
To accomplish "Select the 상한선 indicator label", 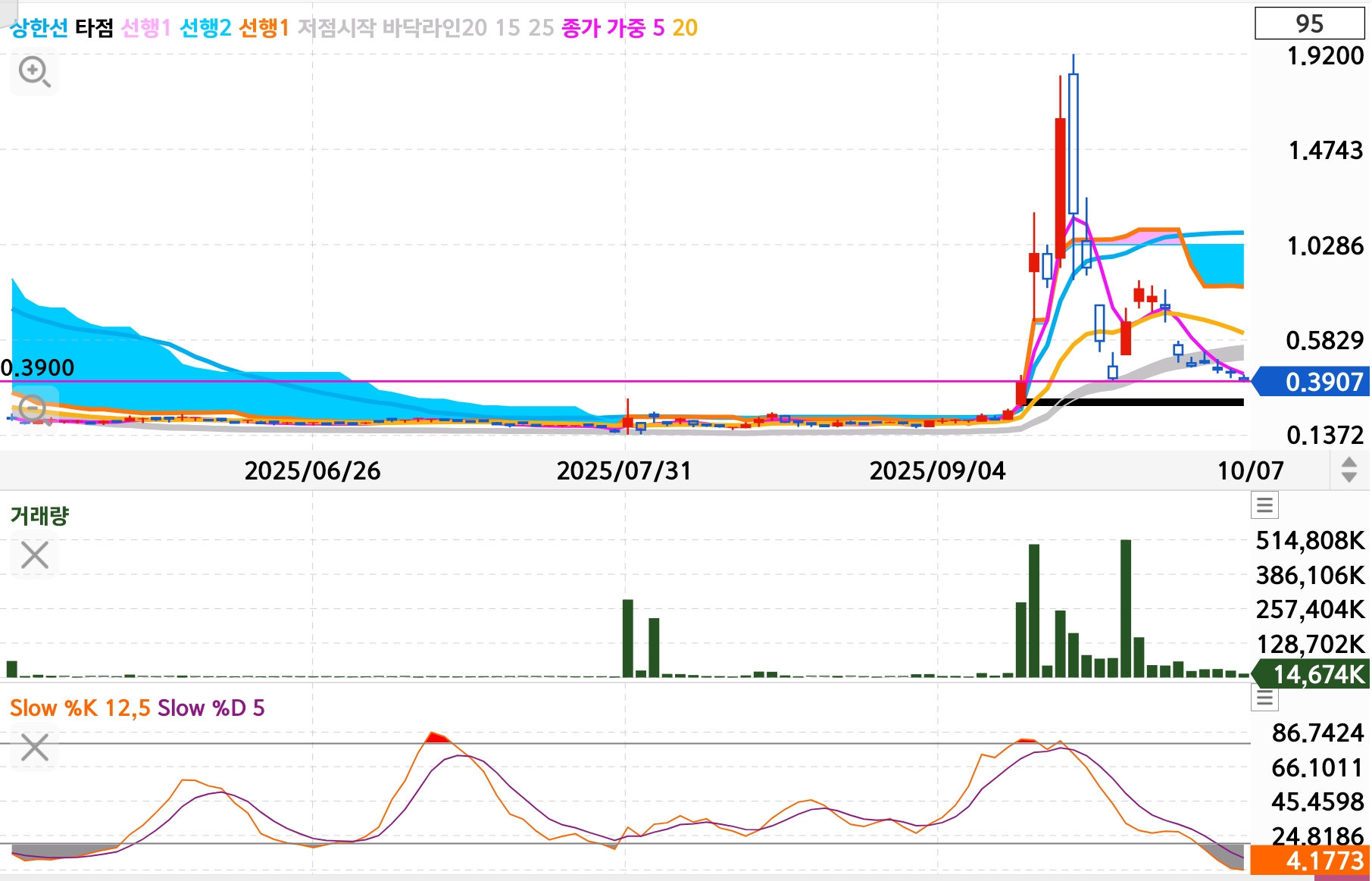I will click(39, 28).
